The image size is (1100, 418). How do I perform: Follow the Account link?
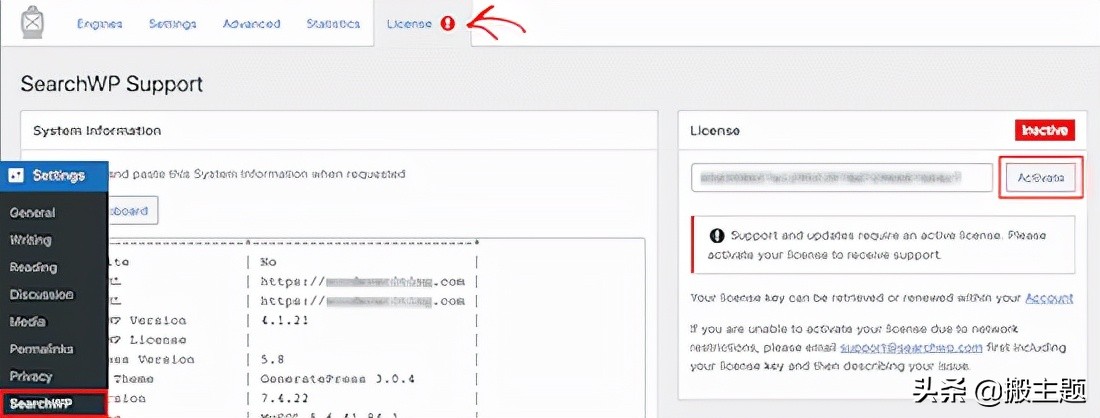[x=1049, y=298]
